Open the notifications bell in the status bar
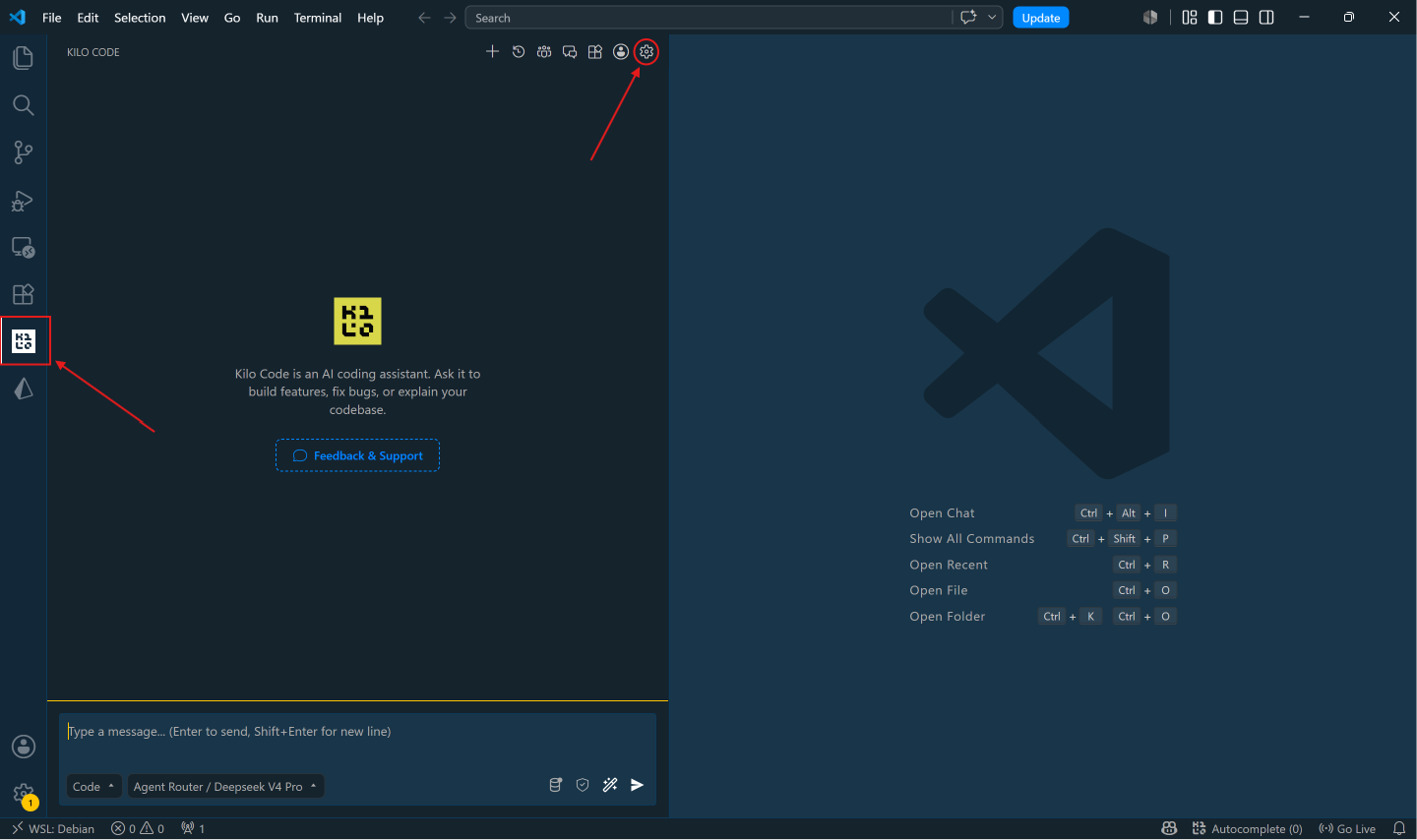 [1399, 829]
